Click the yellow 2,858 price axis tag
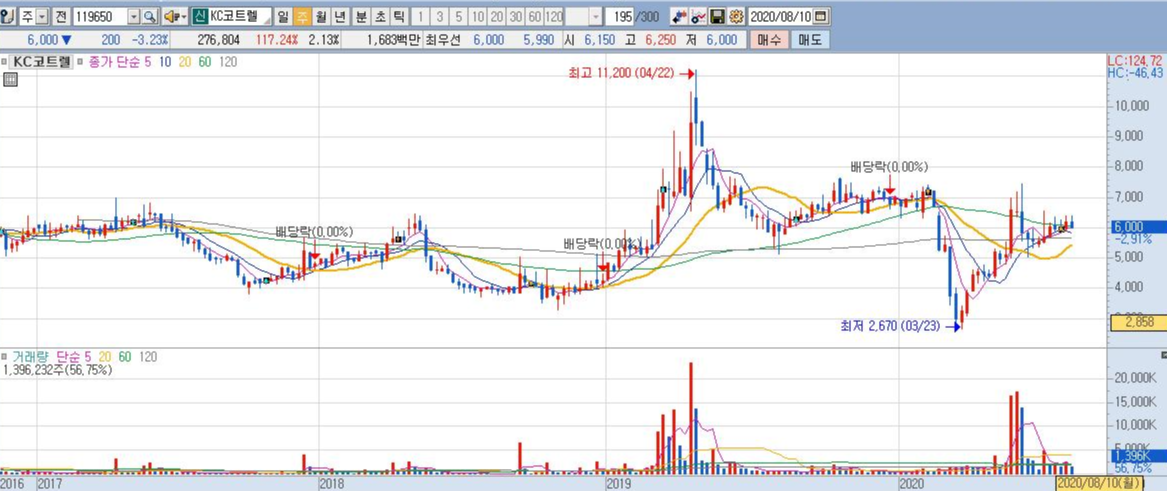The width and height of the screenshot is (1167, 491). [1138, 323]
